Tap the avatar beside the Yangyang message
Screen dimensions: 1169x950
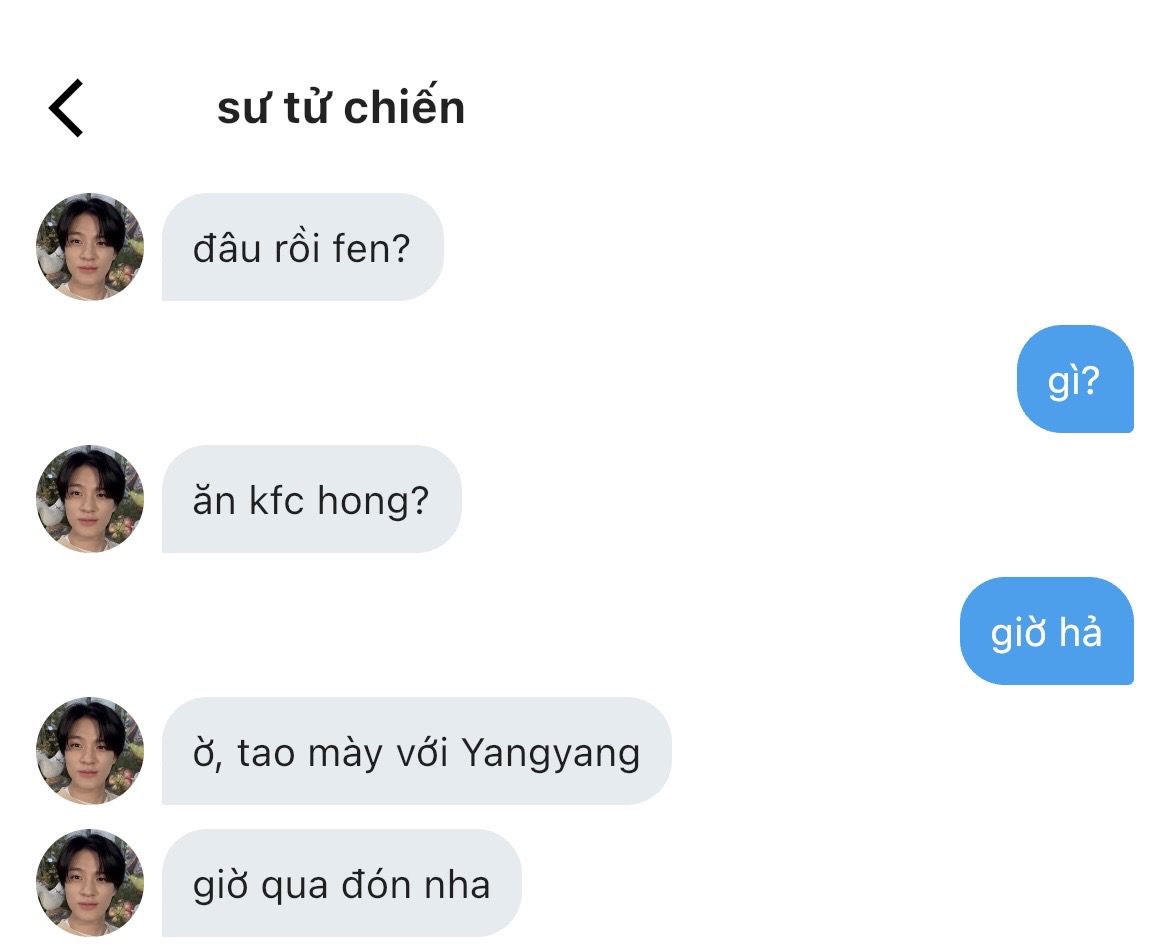tap(90, 751)
